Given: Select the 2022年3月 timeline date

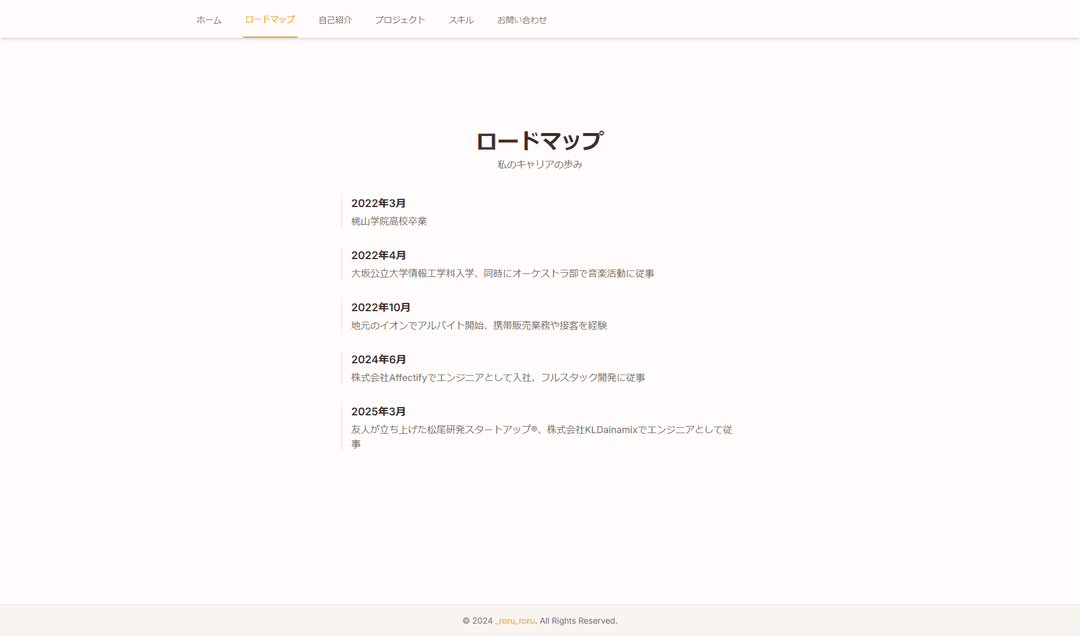Looking at the screenshot, I should 378,203.
